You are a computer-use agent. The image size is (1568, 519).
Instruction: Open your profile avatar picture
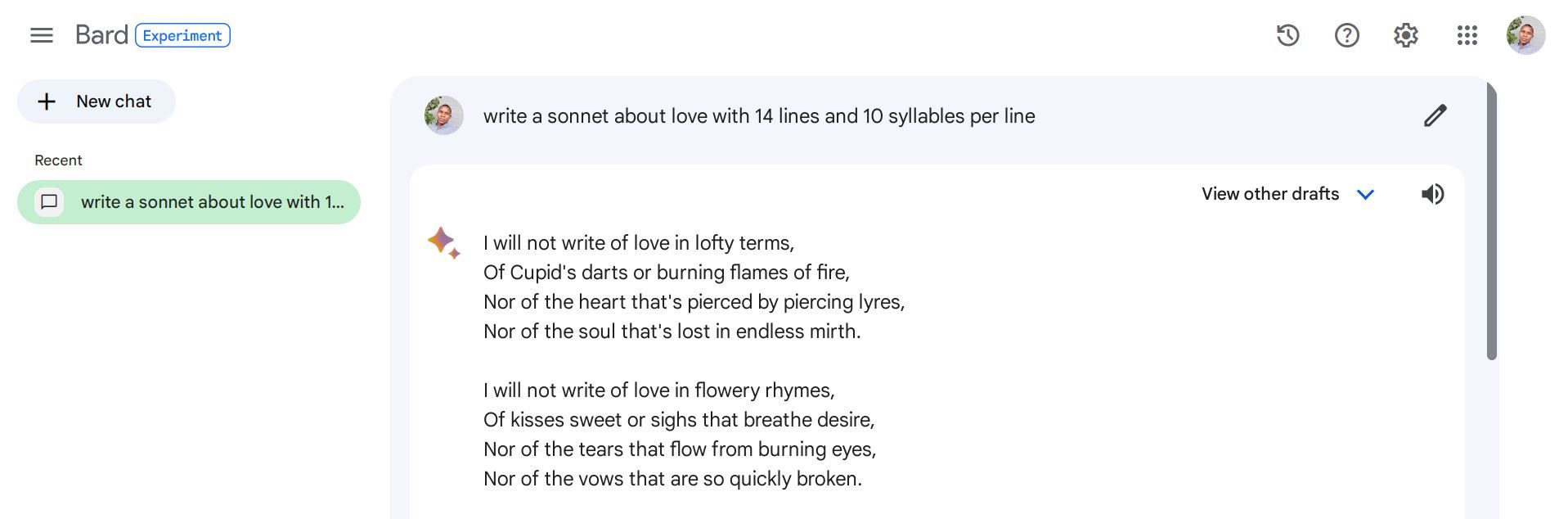click(x=1524, y=34)
